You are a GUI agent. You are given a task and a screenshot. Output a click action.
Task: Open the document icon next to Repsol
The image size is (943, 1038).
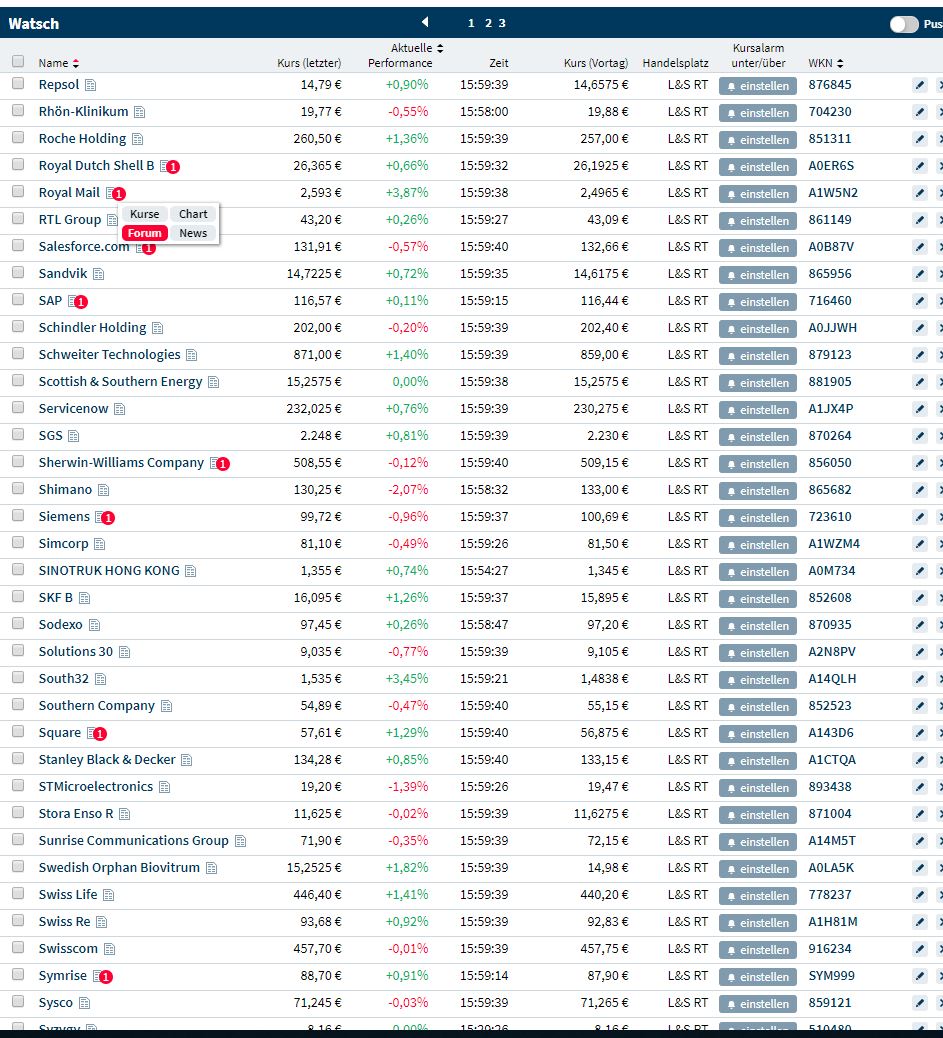click(x=91, y=85)
